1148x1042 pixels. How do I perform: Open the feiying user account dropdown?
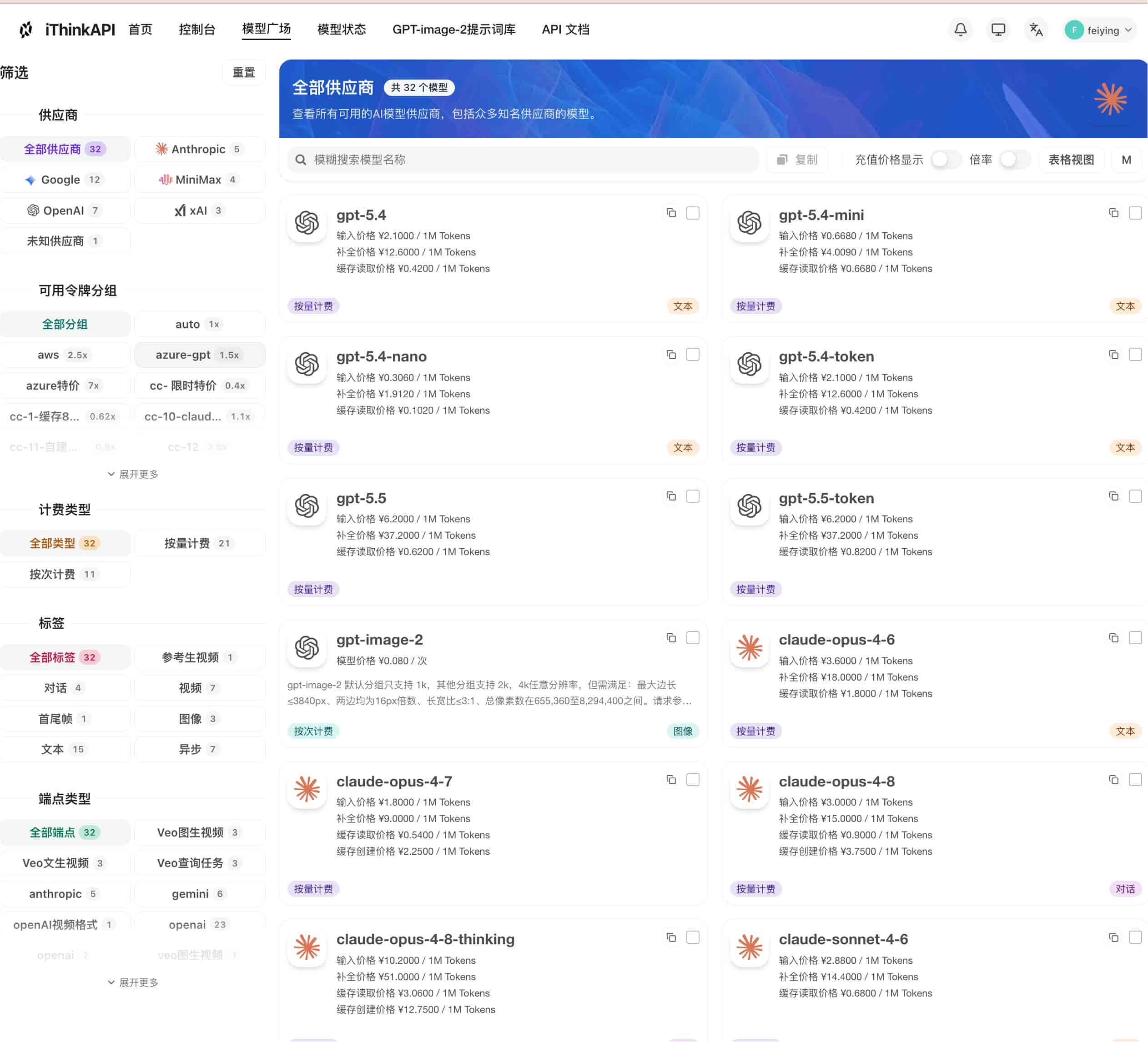click(1099, 30)
